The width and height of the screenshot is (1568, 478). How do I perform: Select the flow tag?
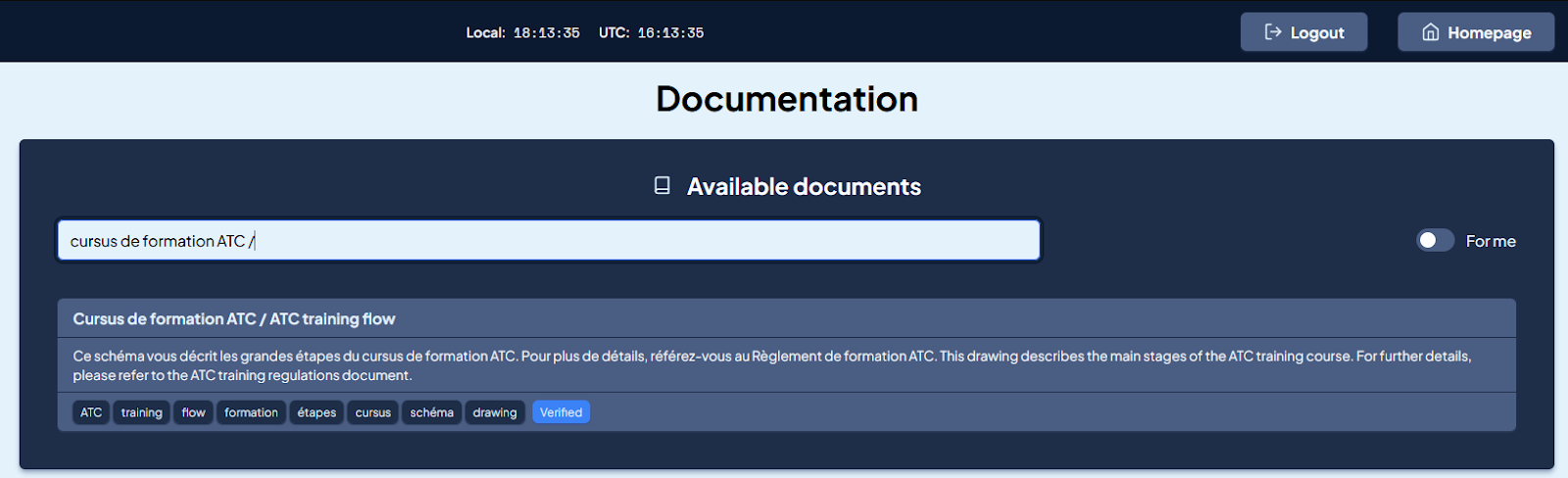pyautogui.click(x=194, y=412)
